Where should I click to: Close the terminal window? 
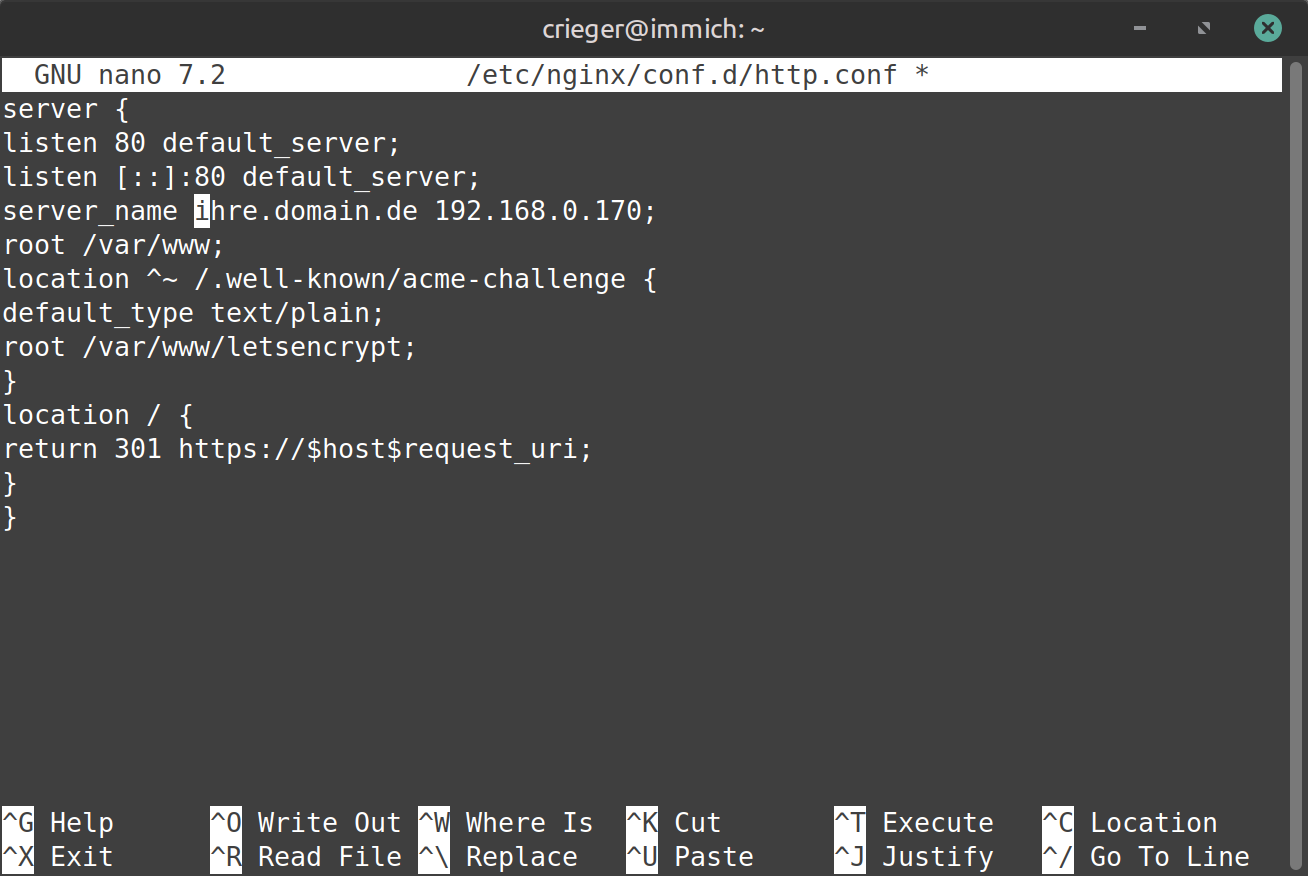click(x=1268, y=29)
